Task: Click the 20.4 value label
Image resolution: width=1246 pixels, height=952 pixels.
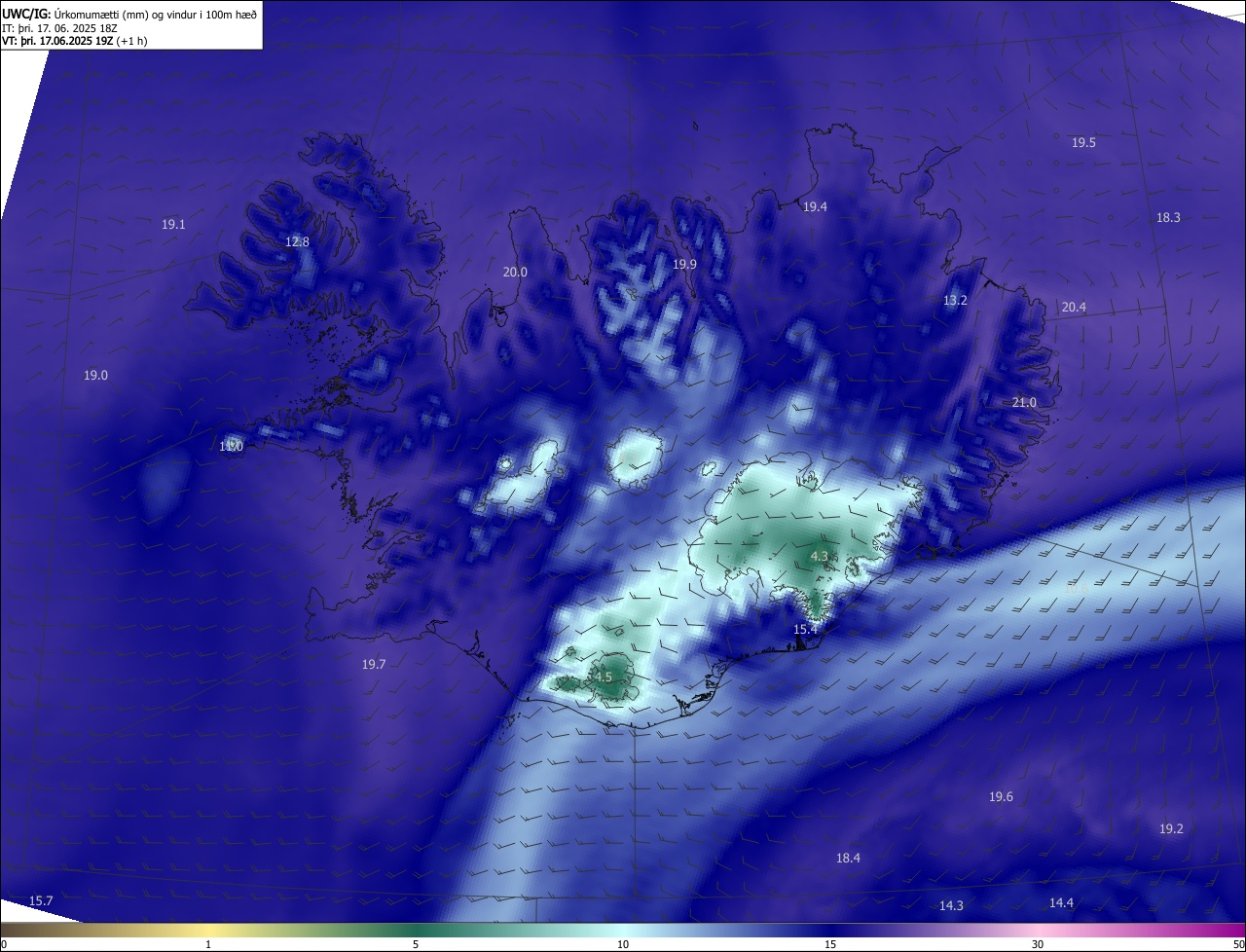Action: (x=1074, y=308)
